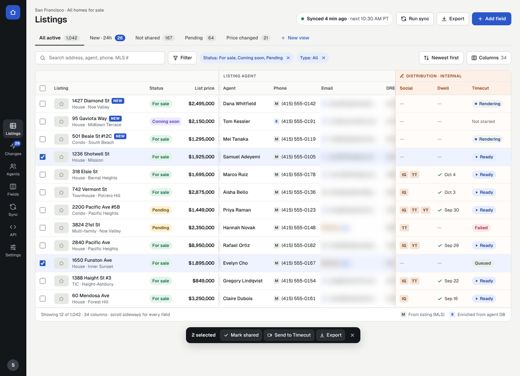Viewport: 520px width, 376px height.
Task: Click the Pending badge for 2200 Pacific Ave
Action: pos(161,210)
